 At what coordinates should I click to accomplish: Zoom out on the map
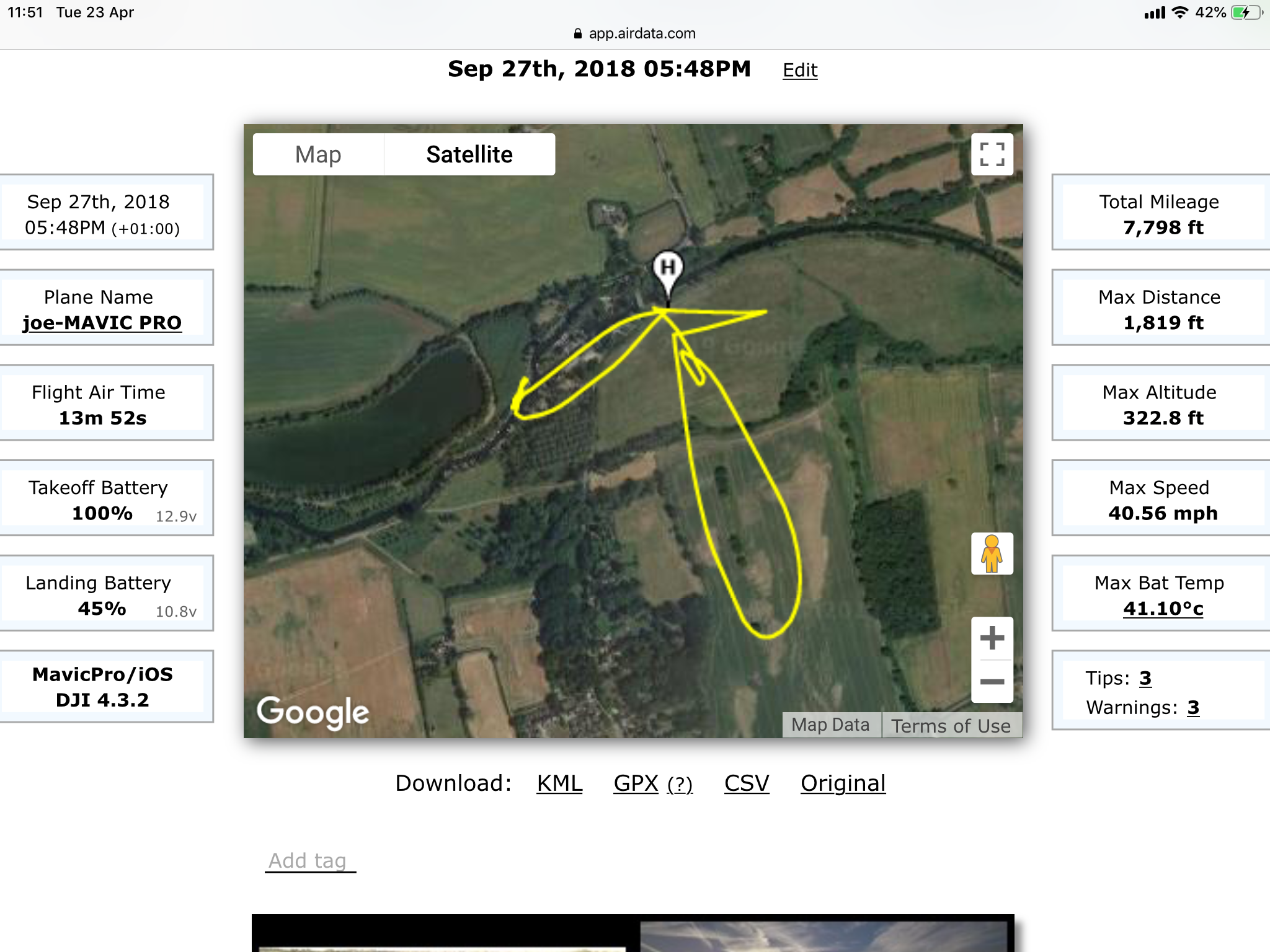click(x=992, y=681)
